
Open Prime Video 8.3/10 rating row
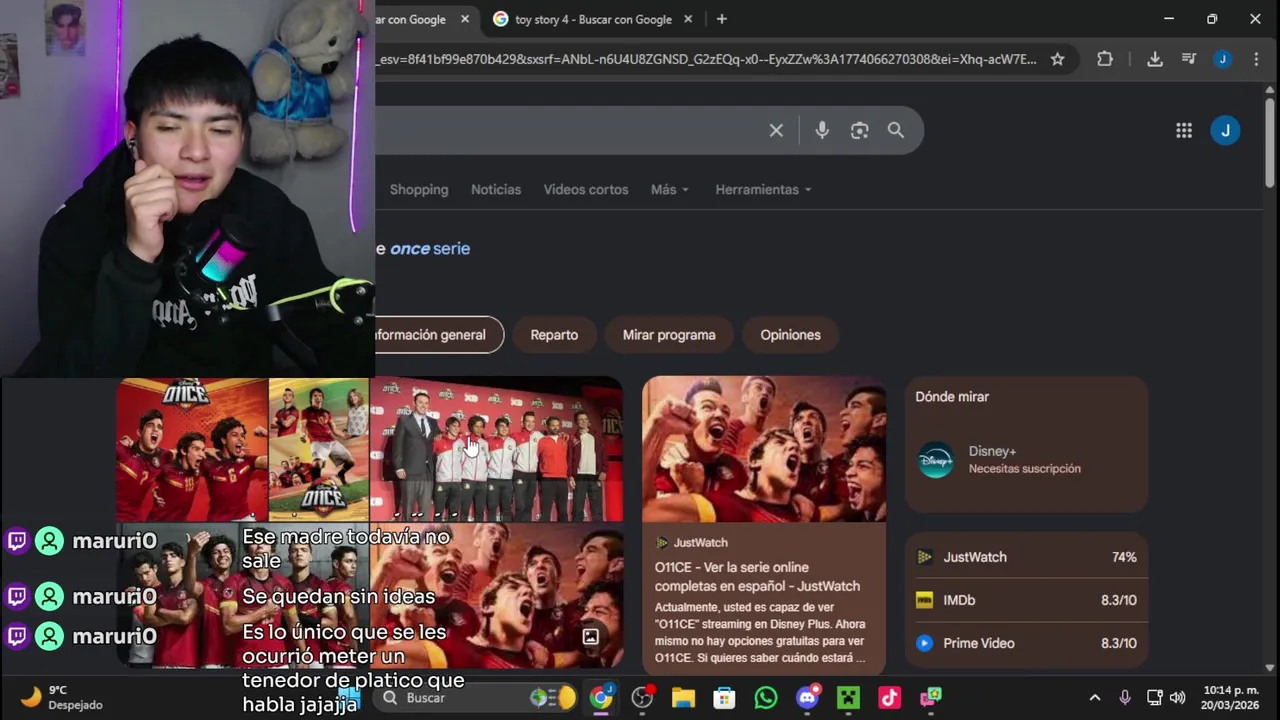(1026, 643)
